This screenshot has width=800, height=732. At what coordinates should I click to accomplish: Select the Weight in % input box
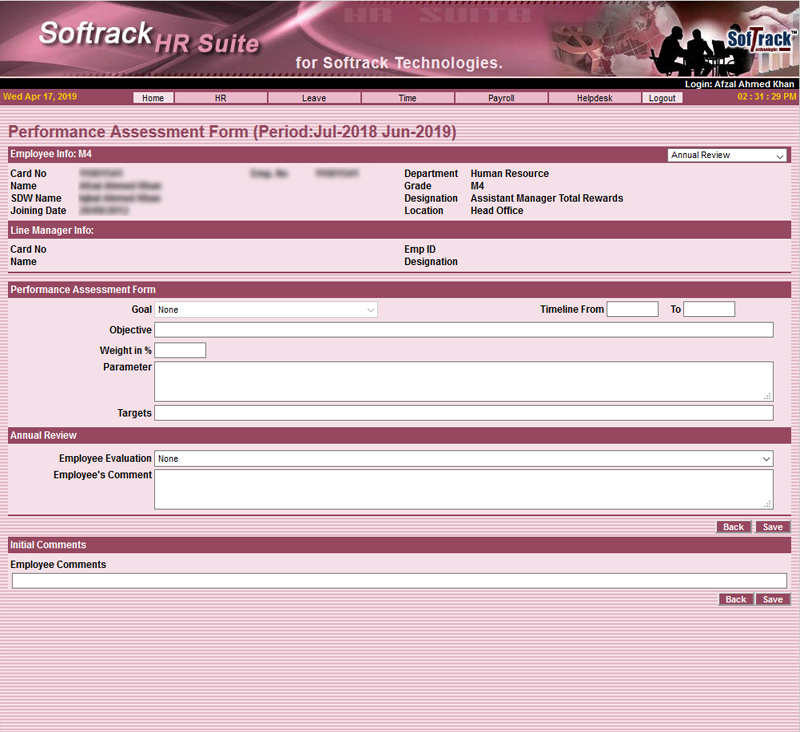[180, 350]
